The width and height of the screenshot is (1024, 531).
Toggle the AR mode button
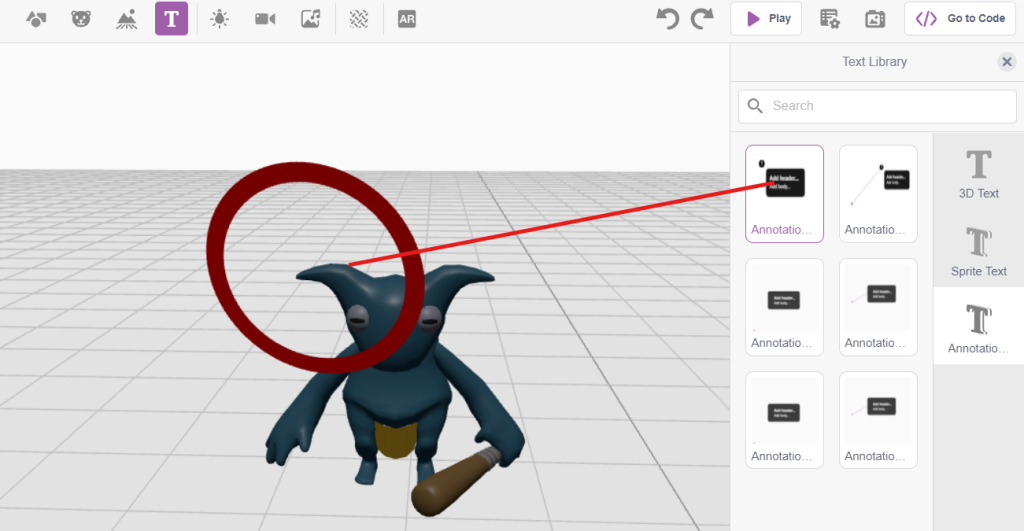tap(406, 19)
